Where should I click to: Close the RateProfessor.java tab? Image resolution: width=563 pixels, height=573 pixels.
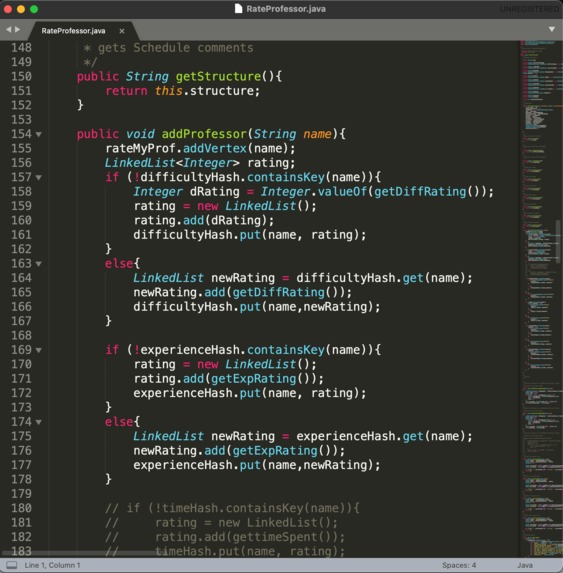(x=122, y=31)
